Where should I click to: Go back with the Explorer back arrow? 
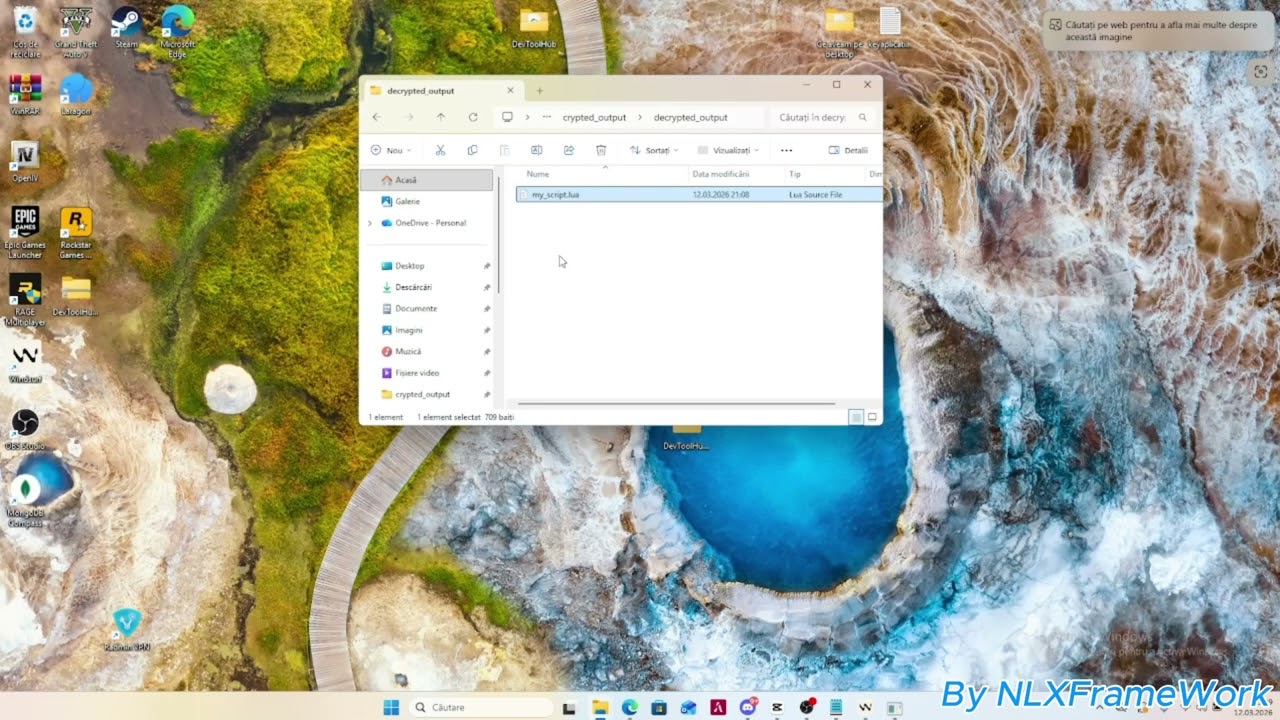pos(376,117)
